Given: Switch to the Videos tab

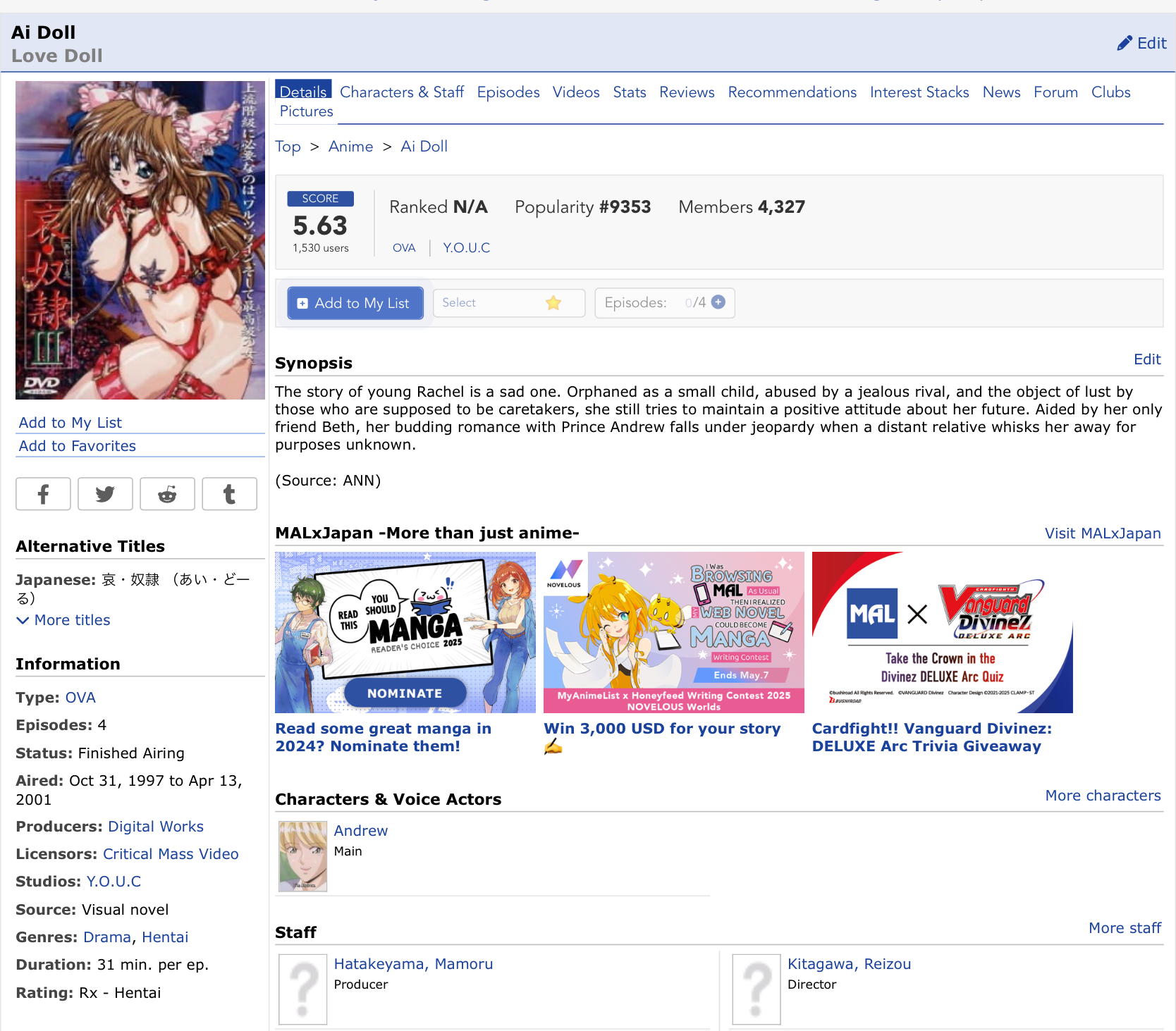Looking at the screenshot, I should [x=576, y=92].
